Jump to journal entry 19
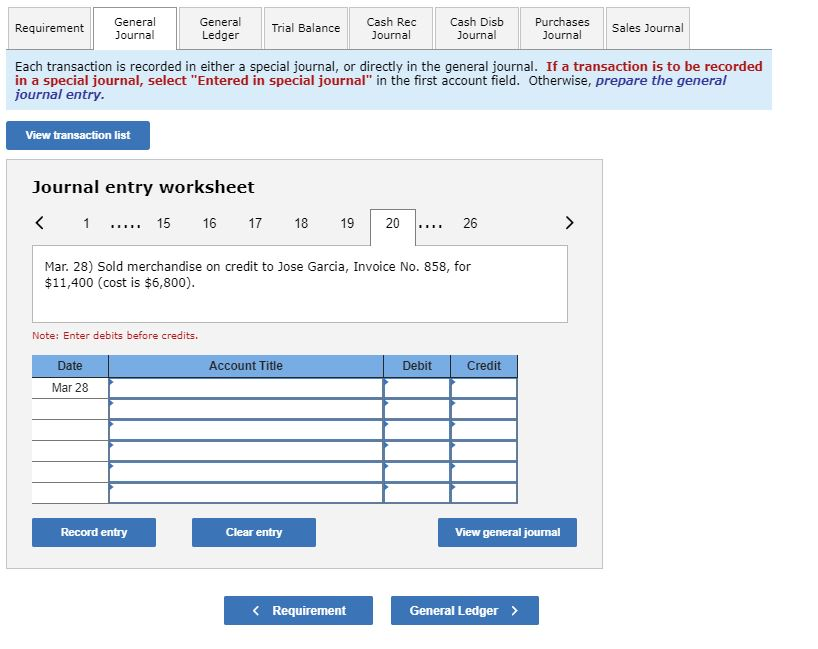Image resolution: width=818 pixels, height=649 pixels. (x=347, y=223)
